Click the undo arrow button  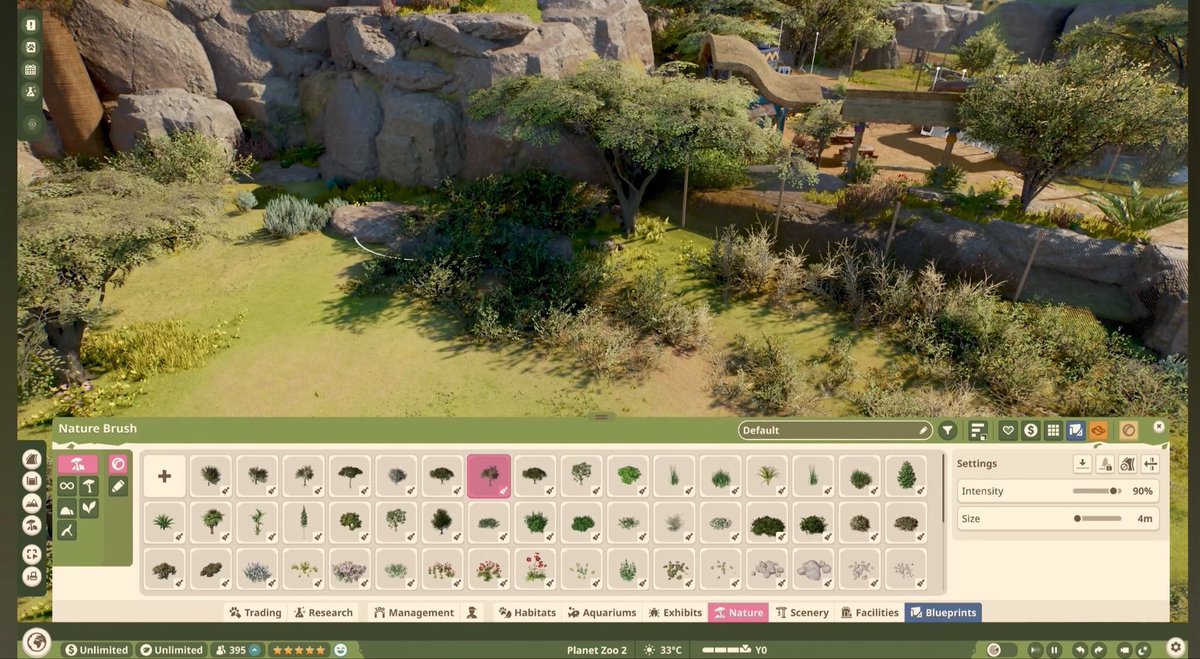[x=1081, y=650]
